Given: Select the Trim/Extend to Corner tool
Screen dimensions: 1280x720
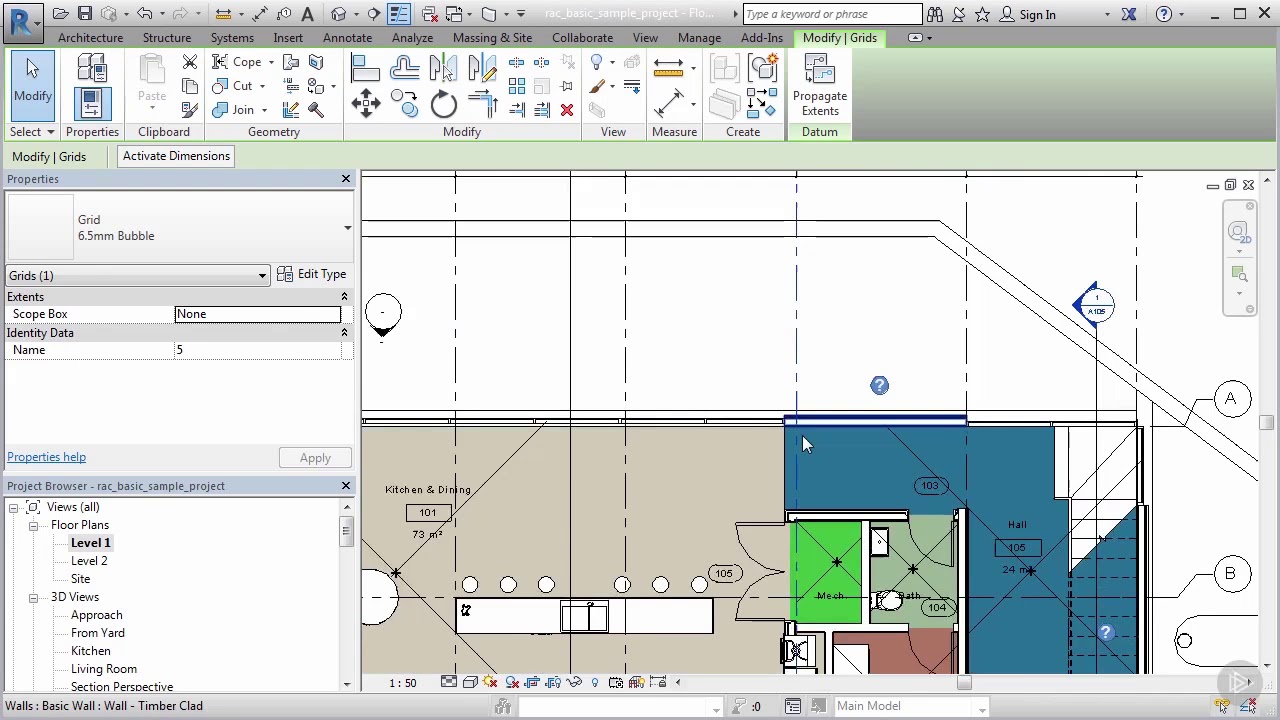Looking at the screenshot, I should (482, 104).
